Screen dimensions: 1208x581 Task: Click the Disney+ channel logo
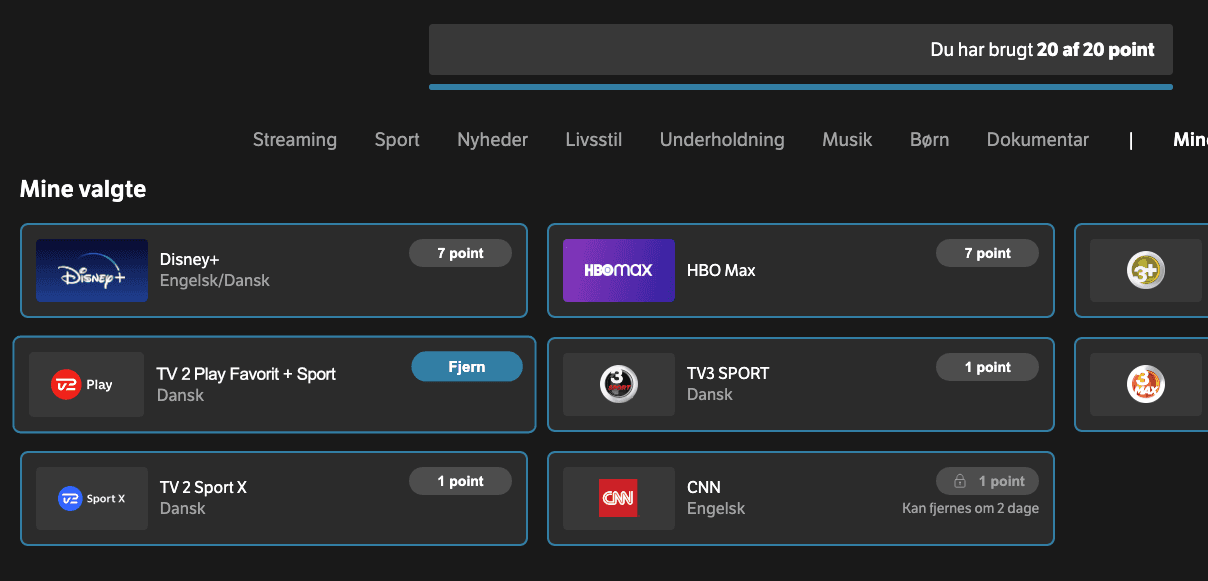[x=91, y=270]
